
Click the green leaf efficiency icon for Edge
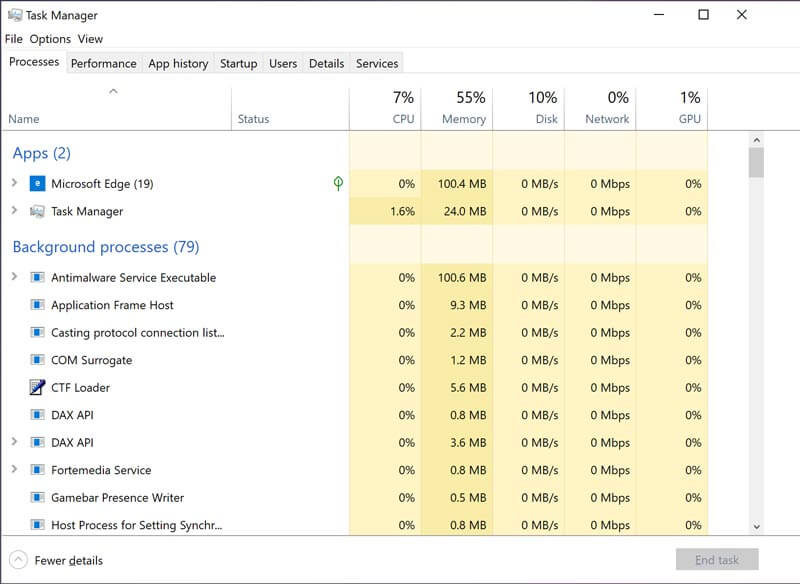[x=338, y=183]
